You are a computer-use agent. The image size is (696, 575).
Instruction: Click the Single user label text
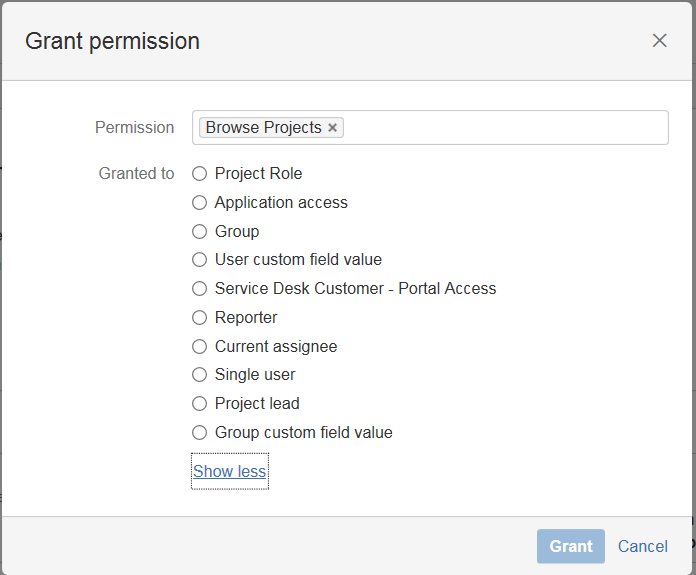pyautogui.click(x=255, y=375)
